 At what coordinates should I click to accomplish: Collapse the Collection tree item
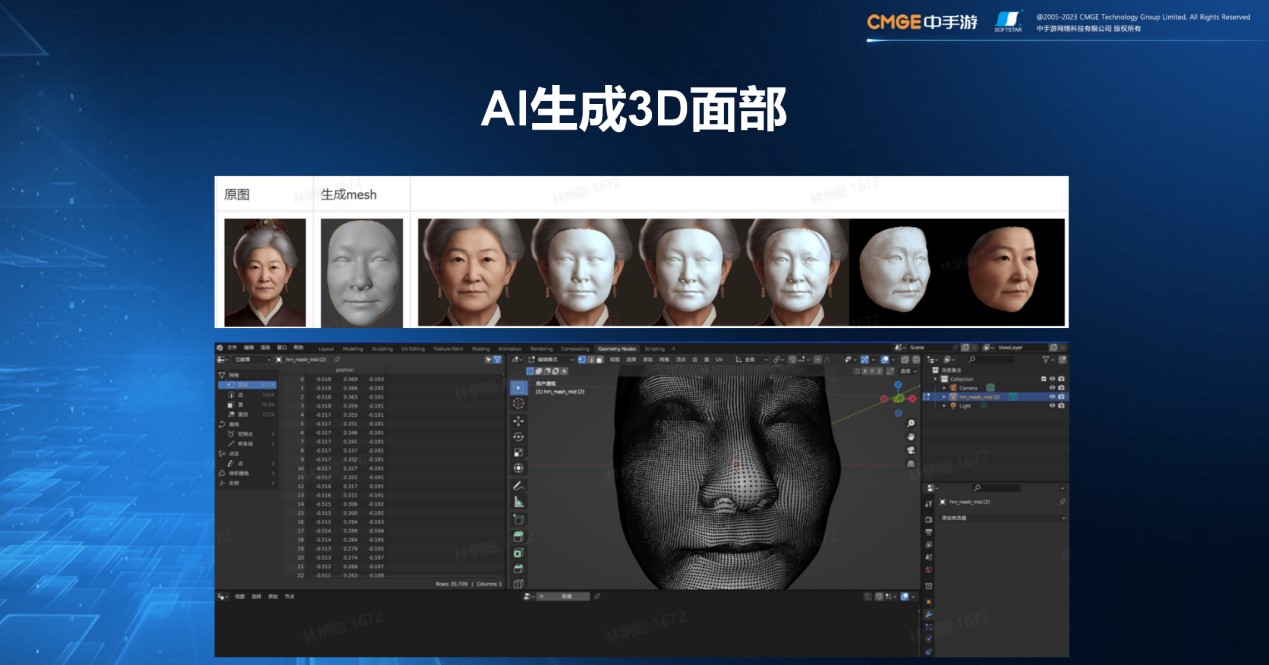click(x=935, y=379)
